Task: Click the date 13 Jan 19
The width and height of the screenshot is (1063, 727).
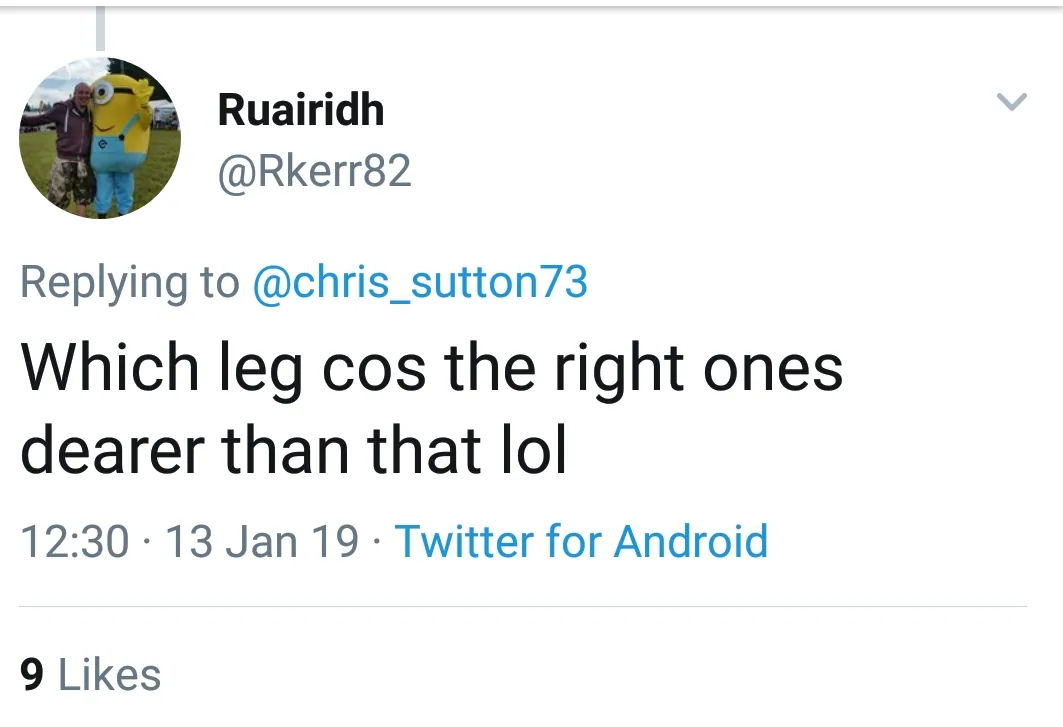Action: pyautogui.click(x=261, y=542)
